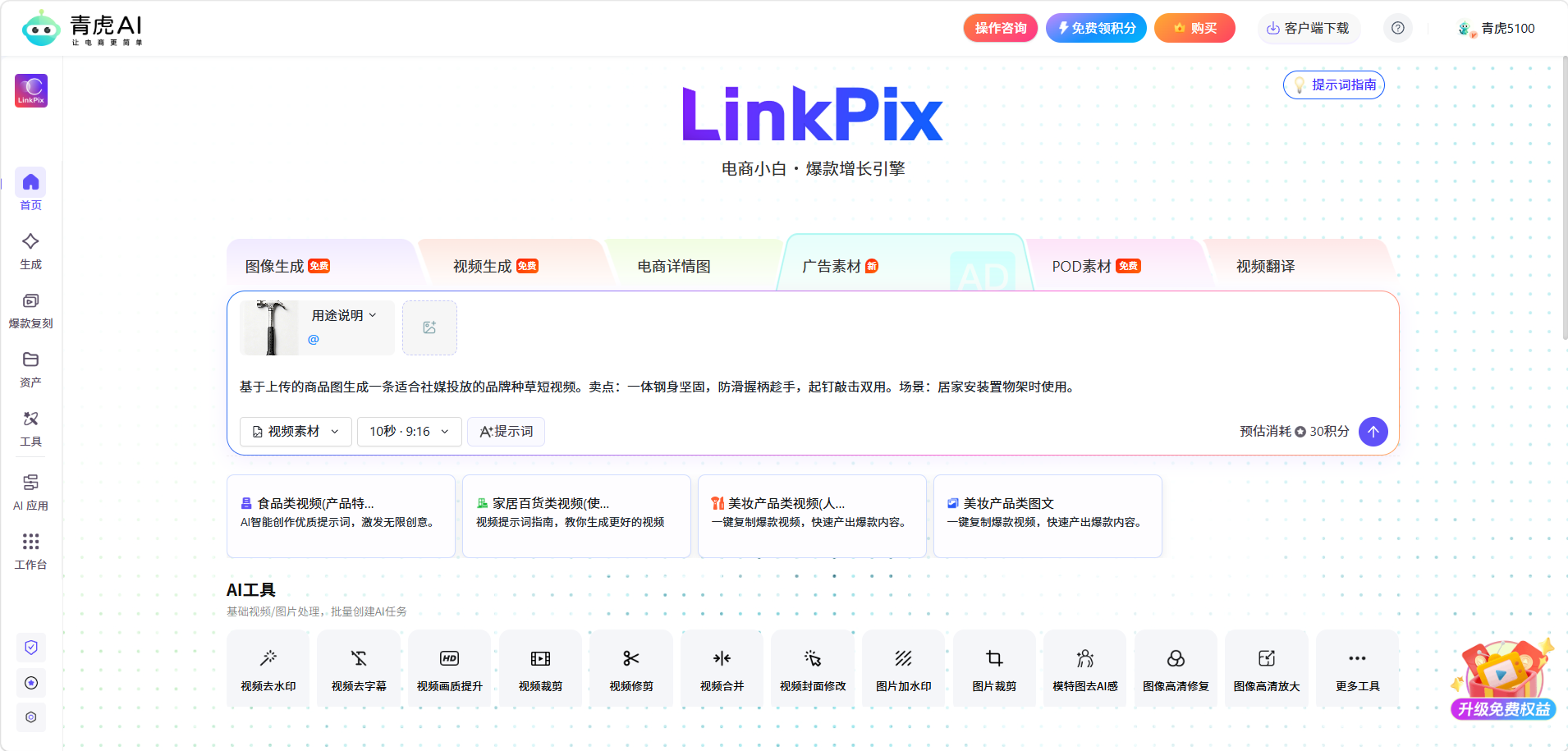This screenshot has width=1568, height=751.
Task: Select the 美妆产品类图文 prompt card
Action: click(x=1048, y=516)
